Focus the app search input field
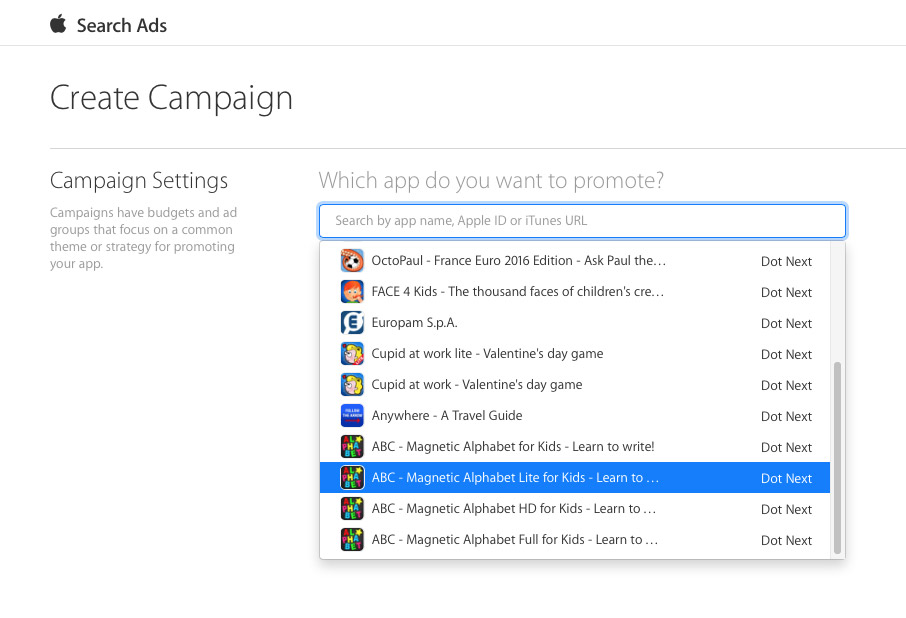 click(582, 221)
